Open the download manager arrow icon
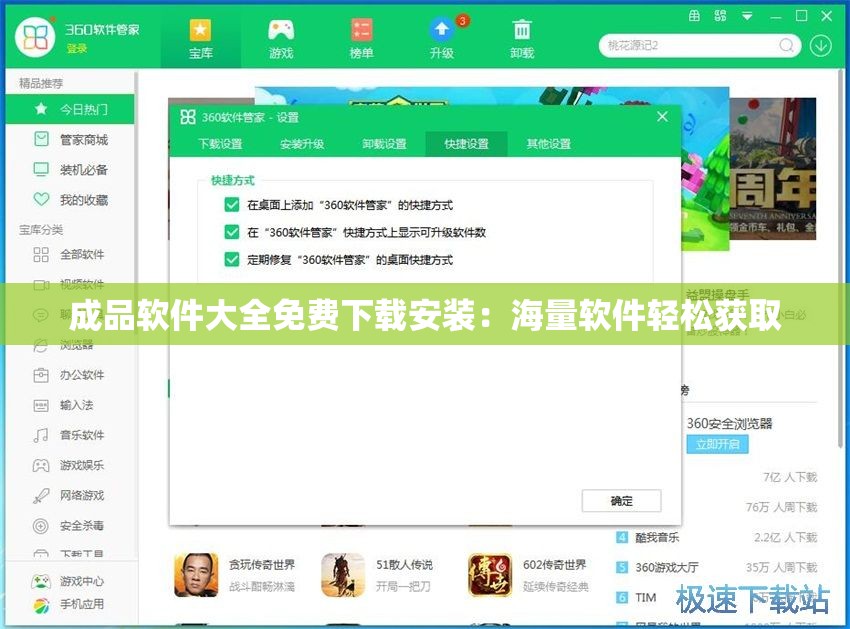This screenshot has width=850, height=629. click(x=821, y=46)
